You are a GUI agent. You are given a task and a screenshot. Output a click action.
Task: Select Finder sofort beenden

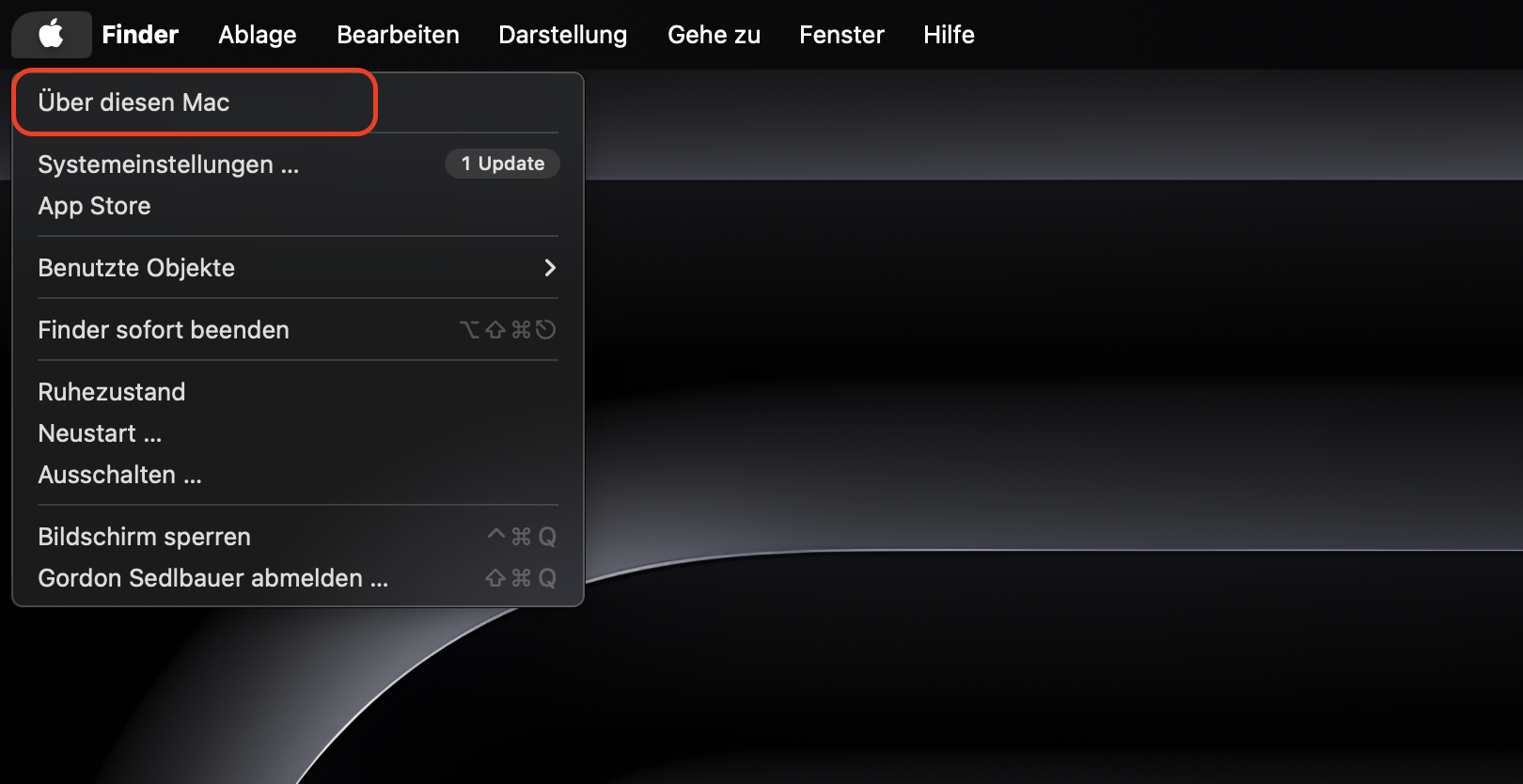[x=298, y=329]
